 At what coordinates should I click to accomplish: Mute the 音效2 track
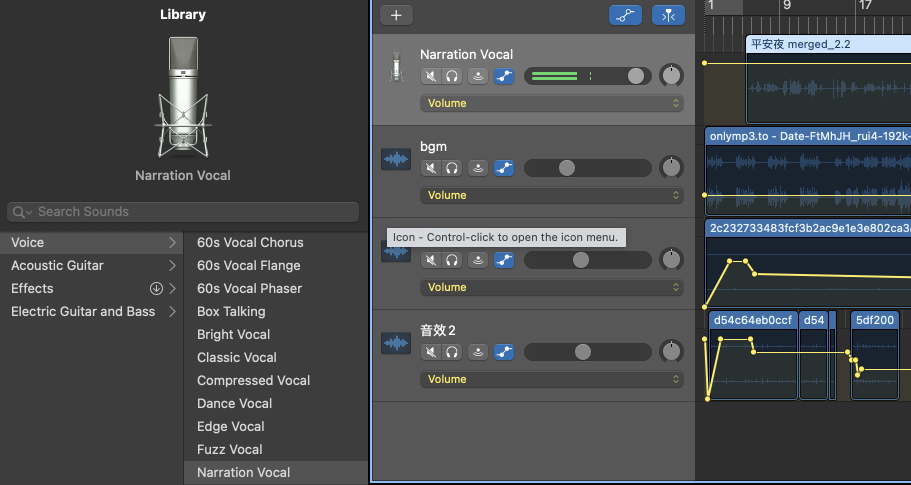(431, 352)
